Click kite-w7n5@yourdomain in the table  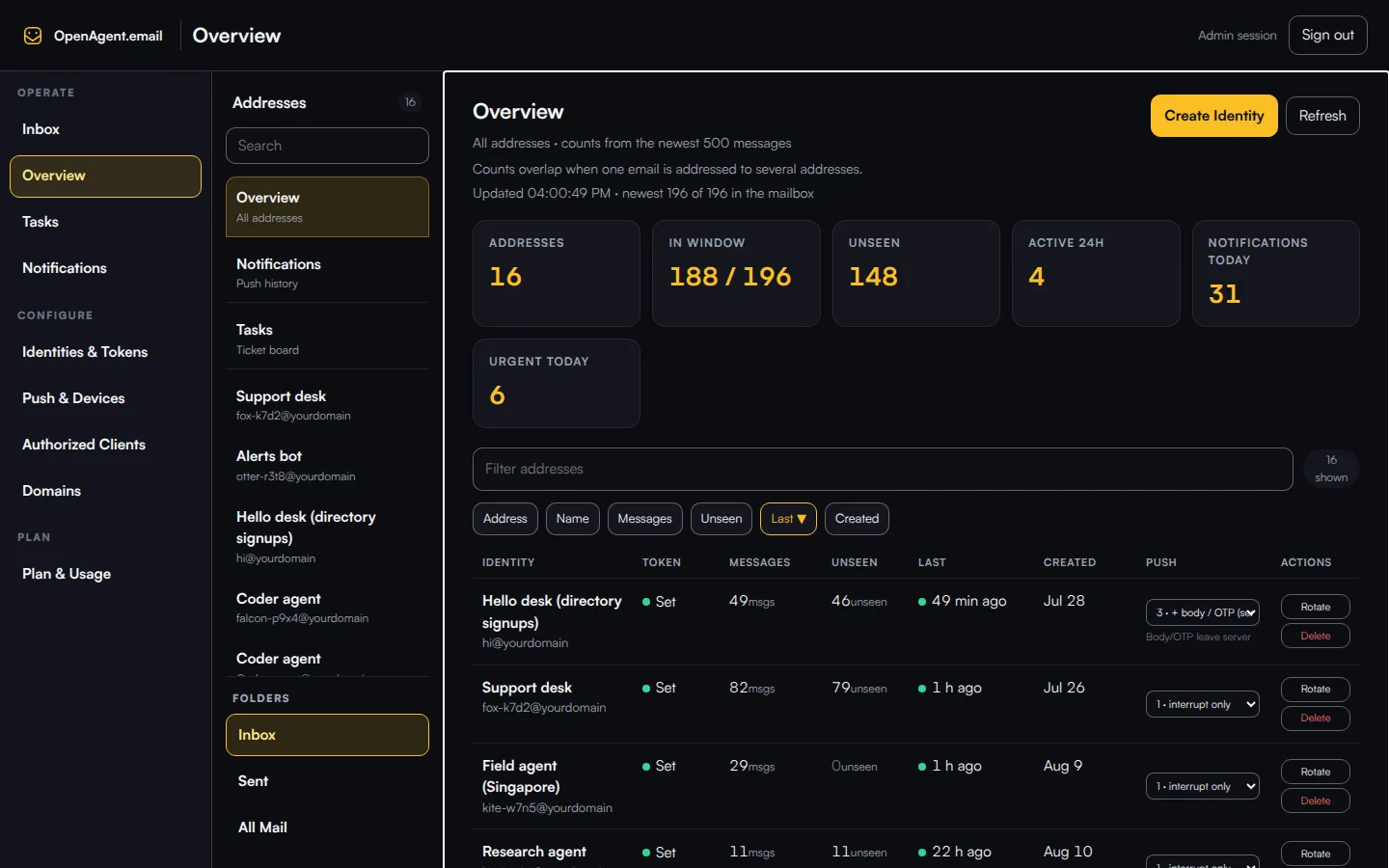point(547,808)
